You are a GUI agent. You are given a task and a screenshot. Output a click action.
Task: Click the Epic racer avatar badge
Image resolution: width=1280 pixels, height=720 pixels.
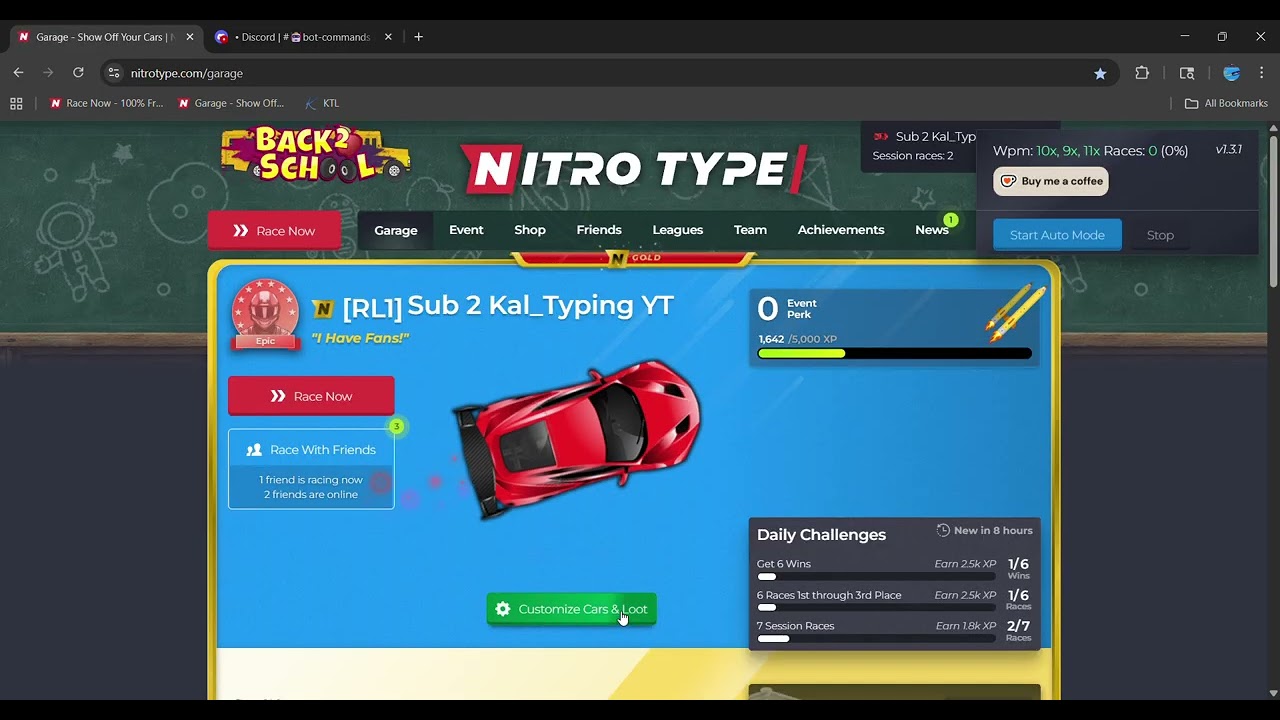tap(265, 314)
